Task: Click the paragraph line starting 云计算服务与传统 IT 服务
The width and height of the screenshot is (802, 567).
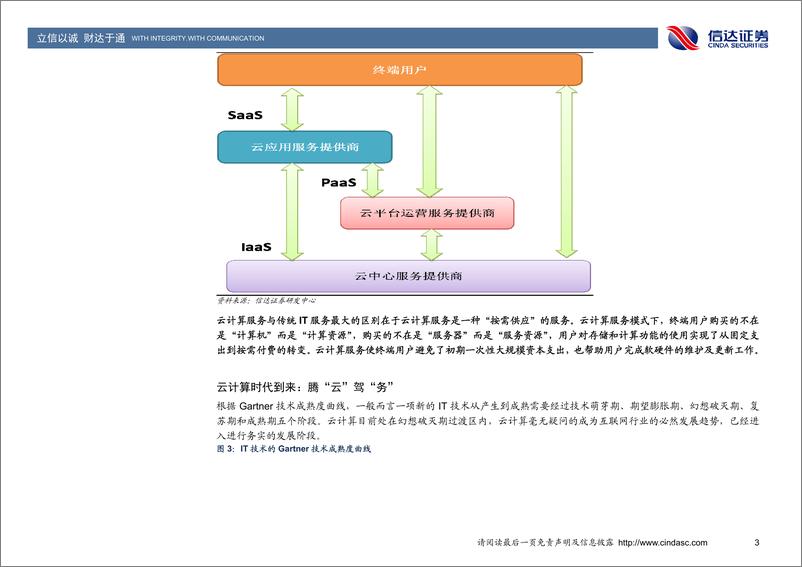Action: (487, 321)
